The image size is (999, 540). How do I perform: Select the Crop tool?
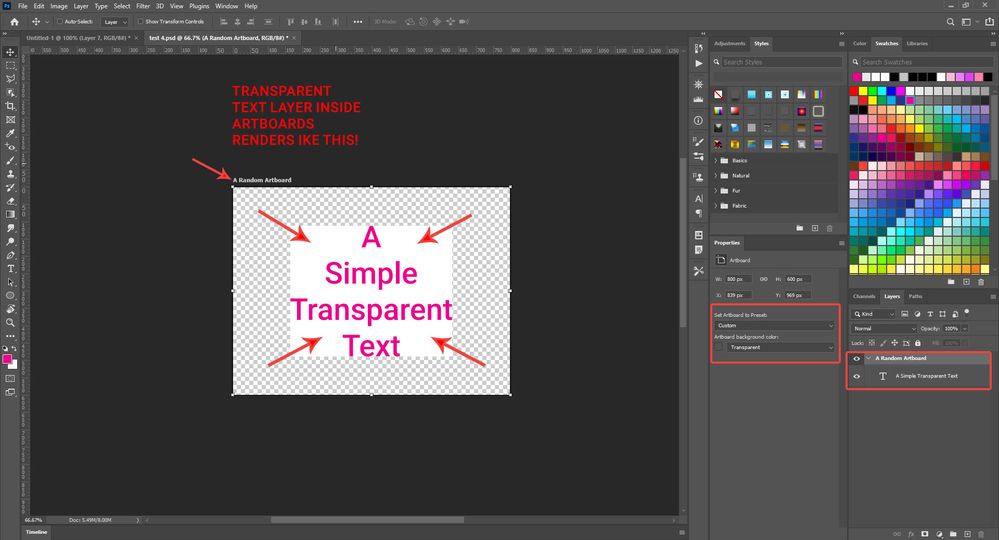coord(10,106)
